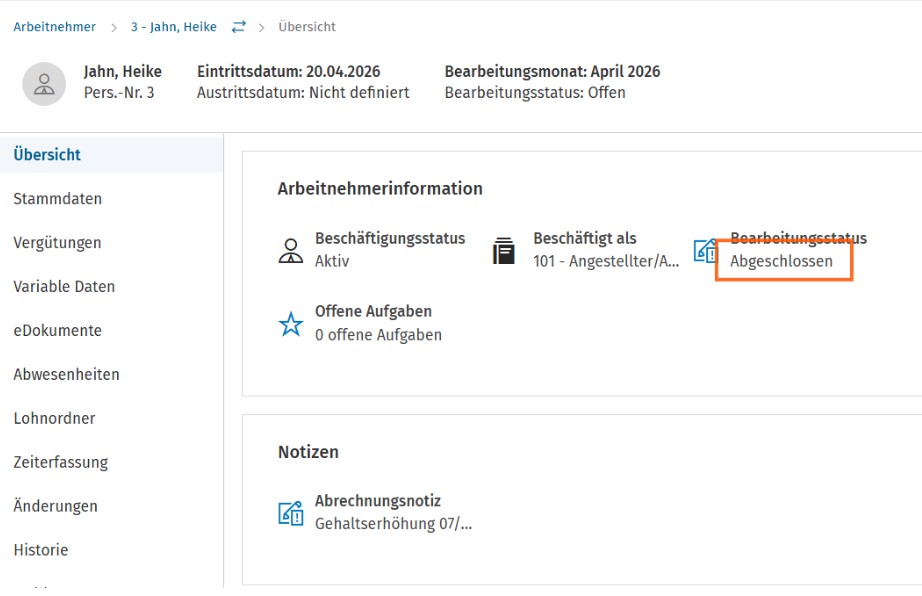This screenshot has height=596, width=922.
Task: Open the Arbeitnehmer breadcrumb link
Action: 55,26
